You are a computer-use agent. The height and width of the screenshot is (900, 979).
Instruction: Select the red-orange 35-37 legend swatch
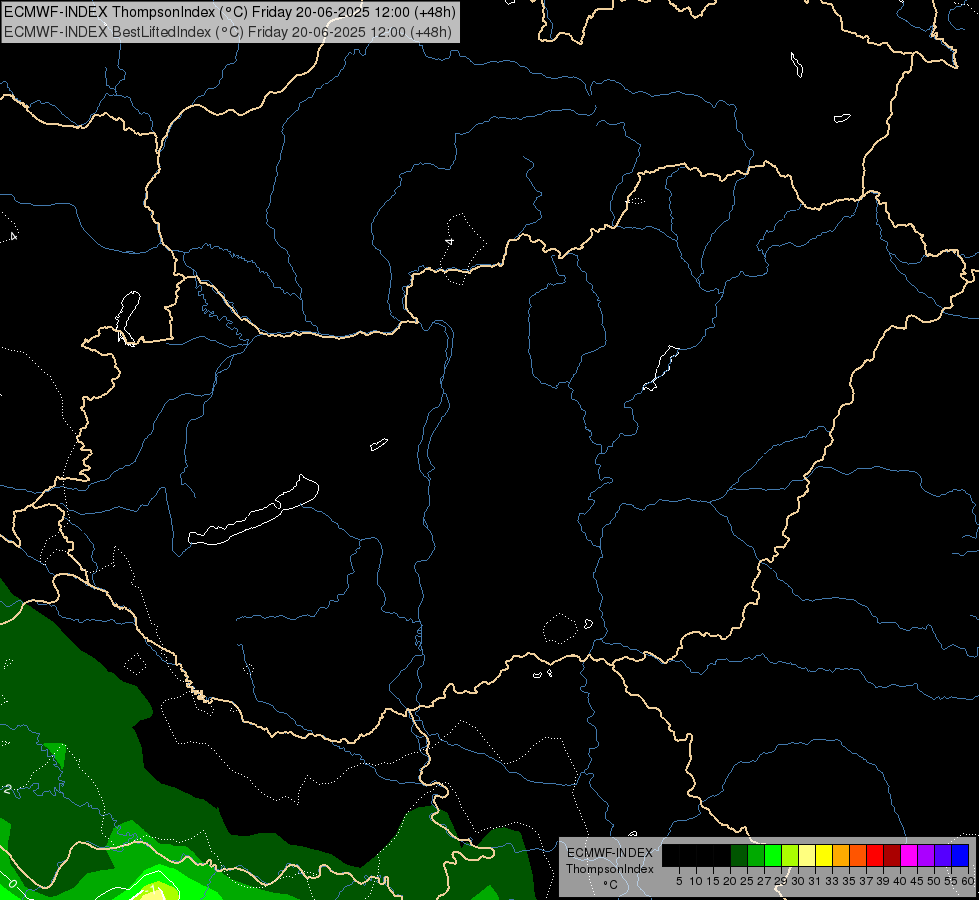(x=858, y=855)
